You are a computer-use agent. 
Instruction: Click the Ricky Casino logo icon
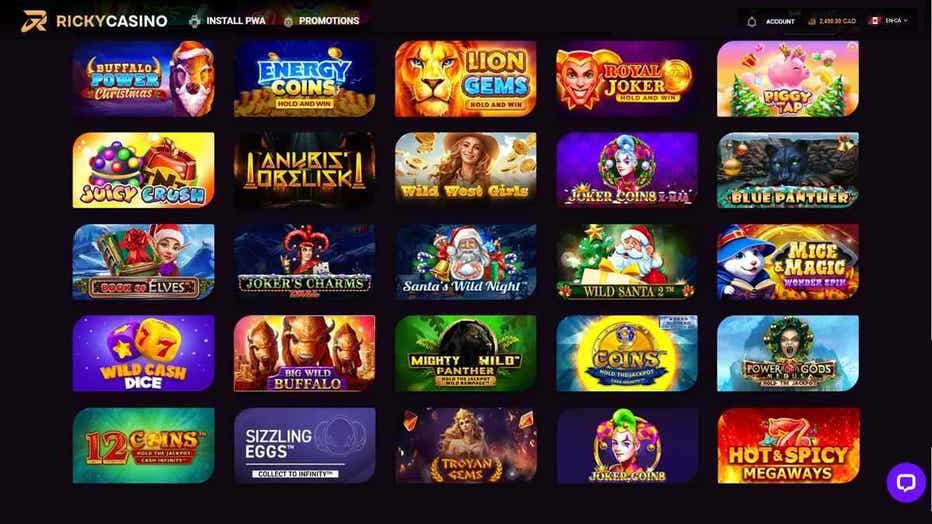tap(34, 21)
